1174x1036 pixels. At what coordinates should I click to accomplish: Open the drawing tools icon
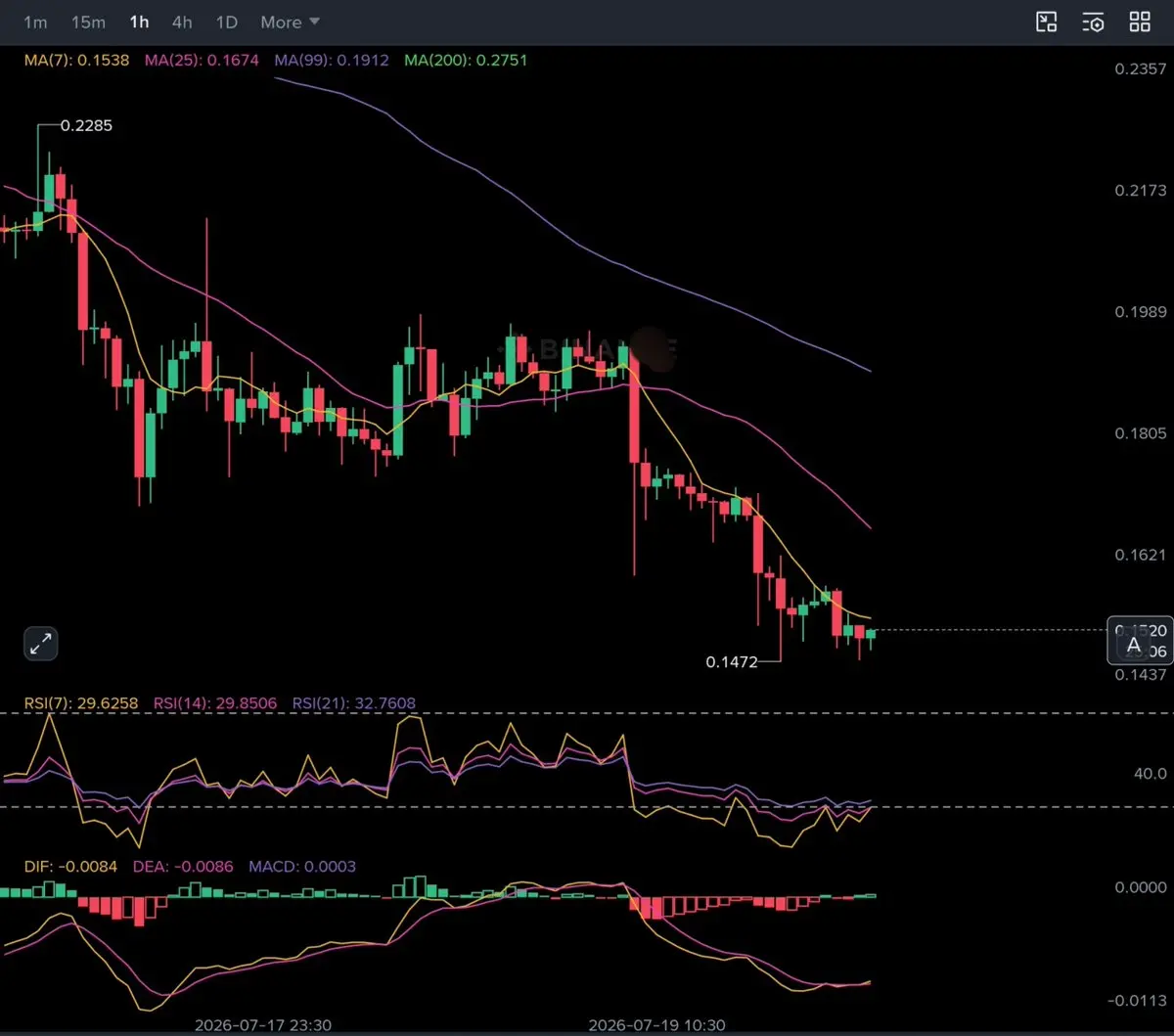(x=1047, y=22)
